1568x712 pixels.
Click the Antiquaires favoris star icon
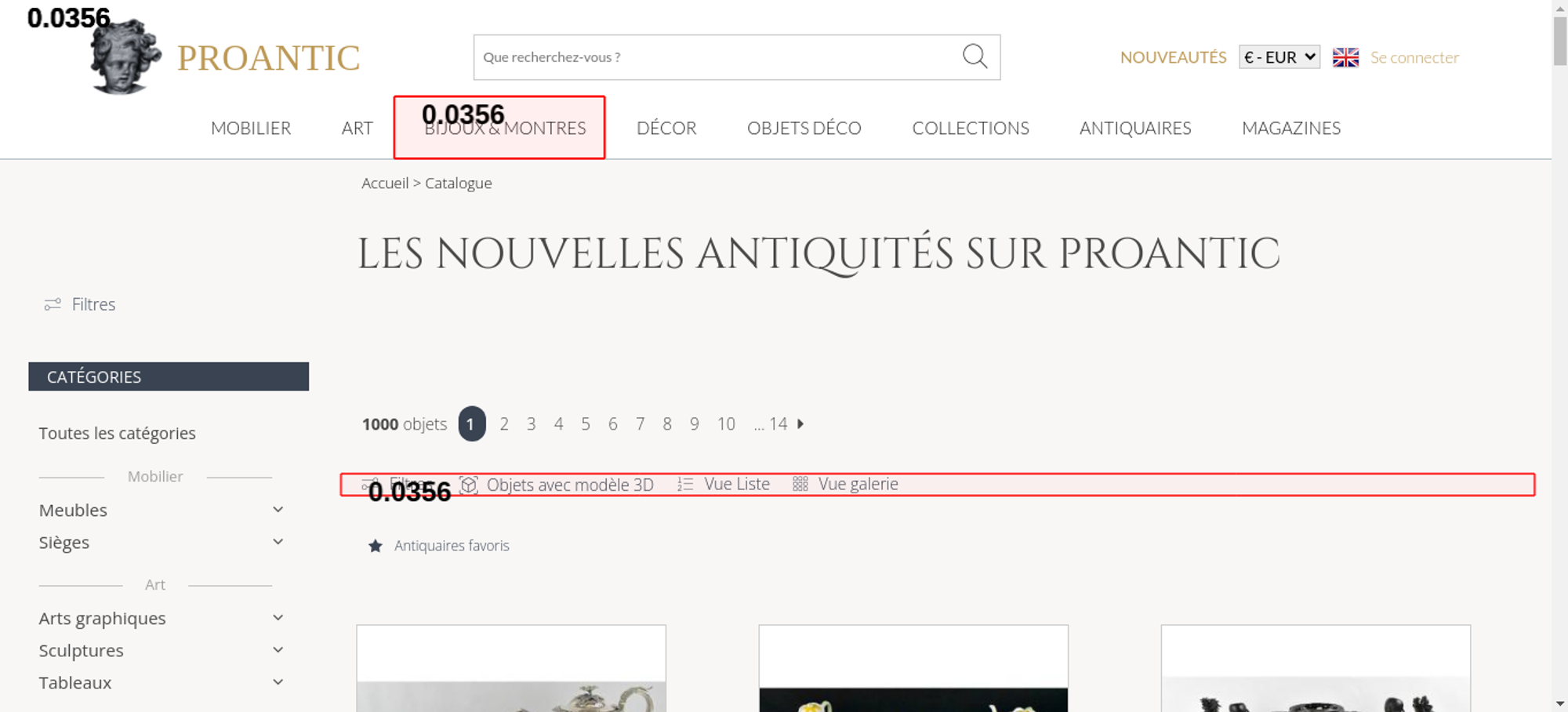point(376,546)
